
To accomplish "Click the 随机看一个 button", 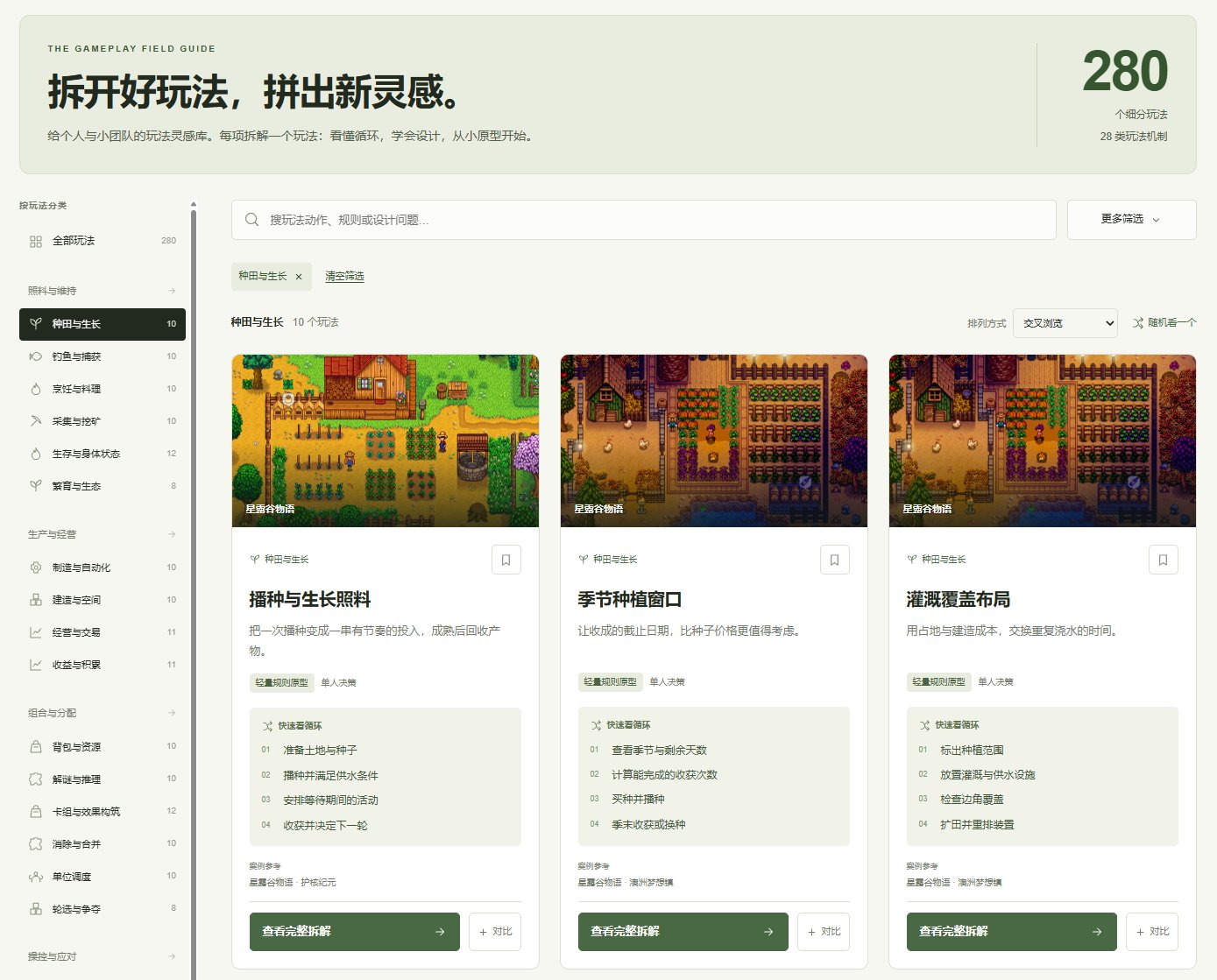I will click(1164, 323).
